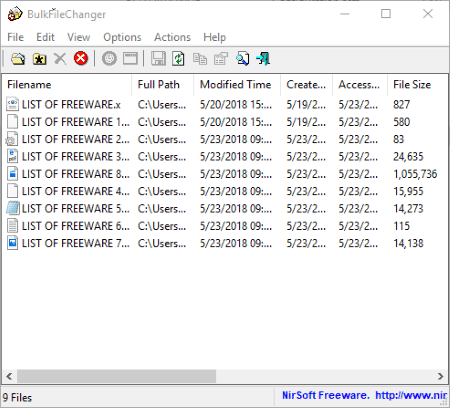The width and height of the screenshot is (450, 408).
Task: Click the Execute Command window icon
Action: click(130, 59)
